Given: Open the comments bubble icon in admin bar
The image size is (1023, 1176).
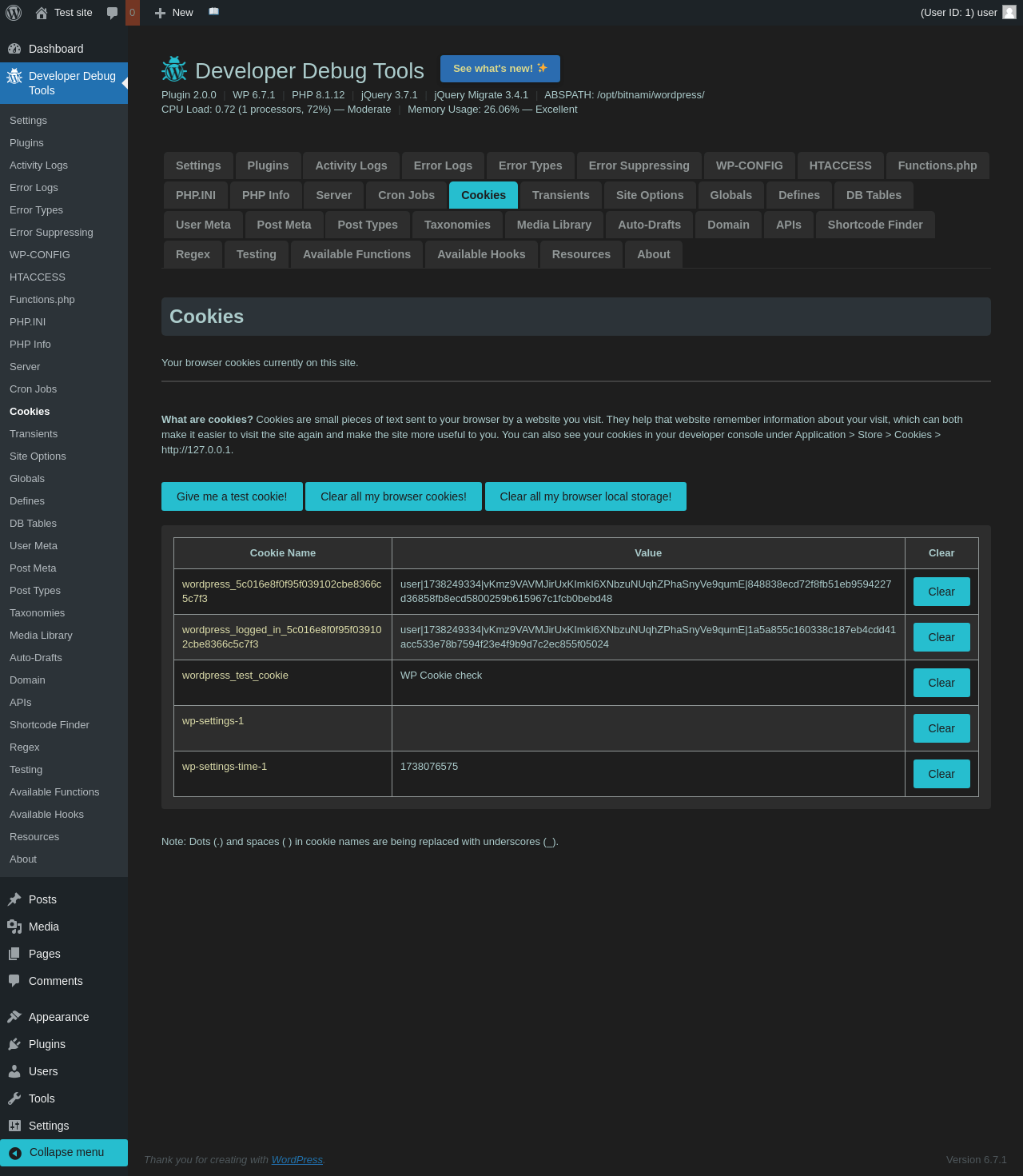Looking at the screenshot, I should [x=113, y=13].
